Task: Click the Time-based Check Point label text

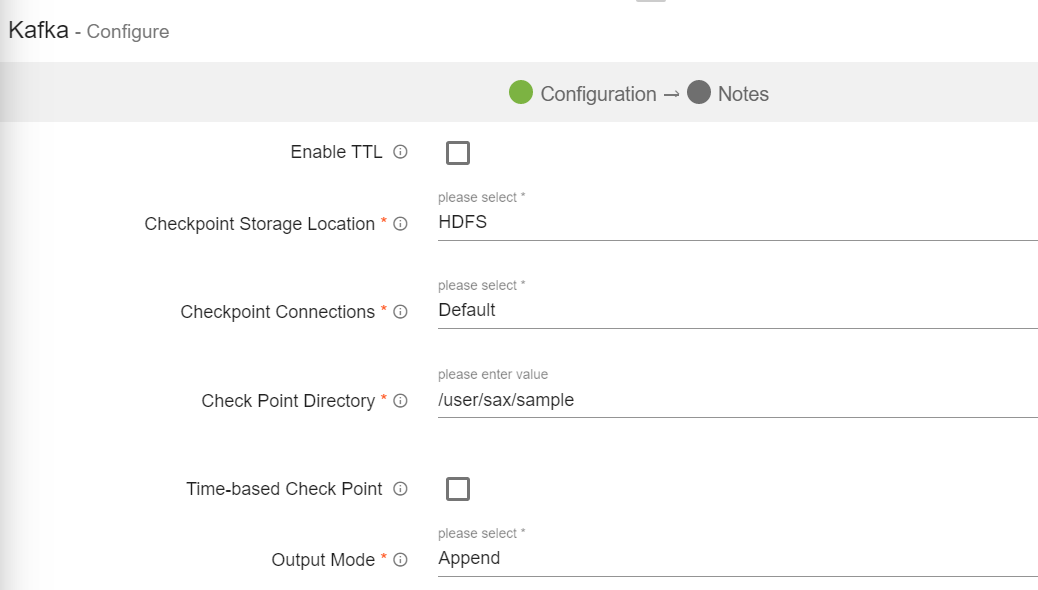Action: click(x=284, y=489)
